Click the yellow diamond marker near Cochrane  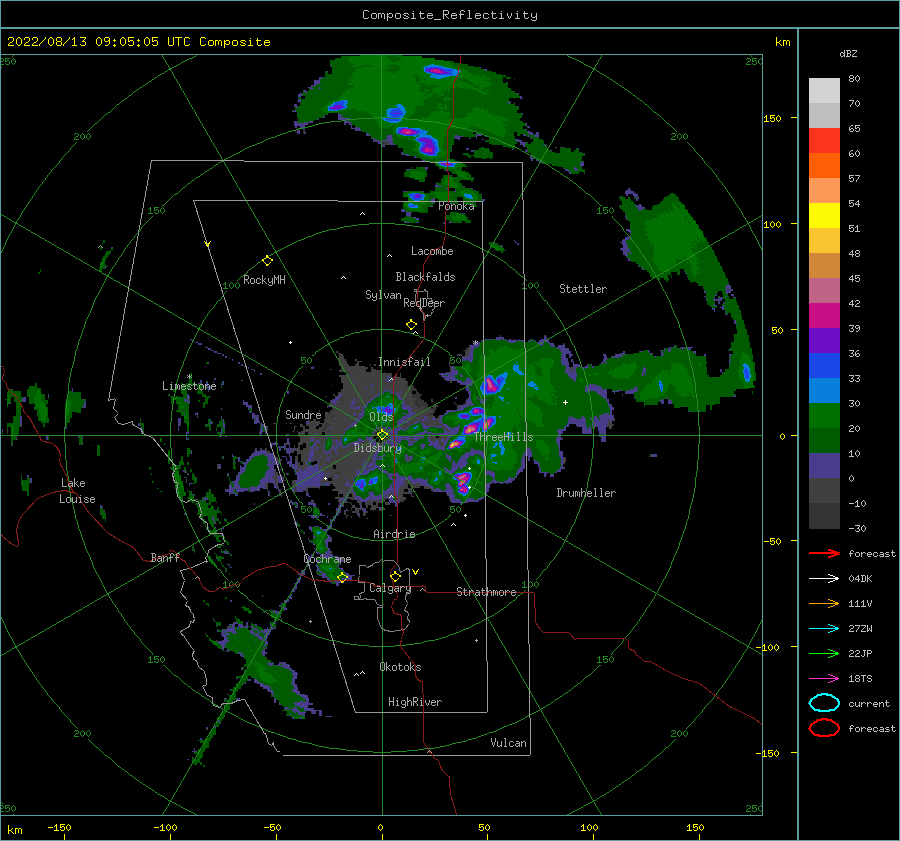342,577
